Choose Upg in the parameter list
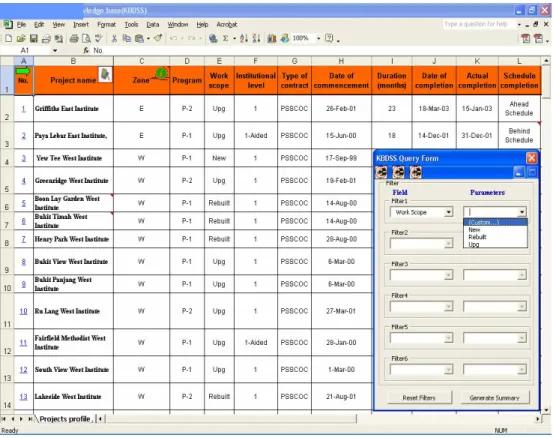Viewport: 553px width, 438px height. [x=496, y=244]
